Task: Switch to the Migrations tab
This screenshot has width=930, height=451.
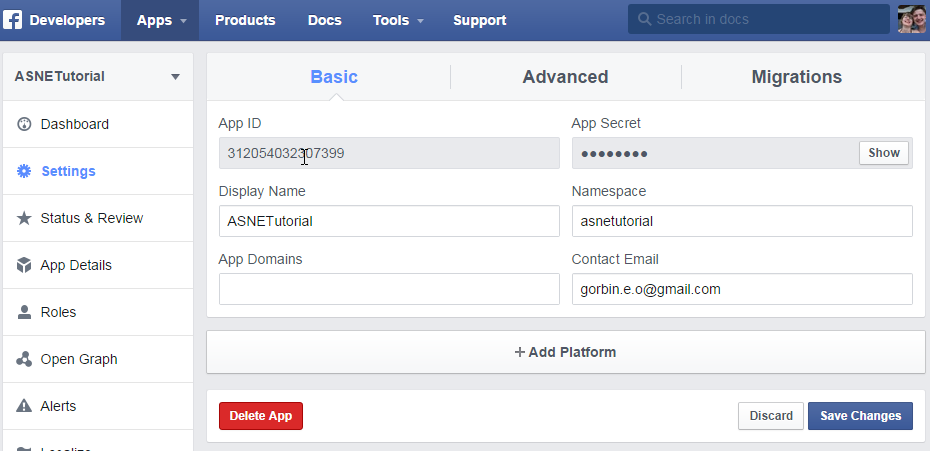Action: point(796,77)
